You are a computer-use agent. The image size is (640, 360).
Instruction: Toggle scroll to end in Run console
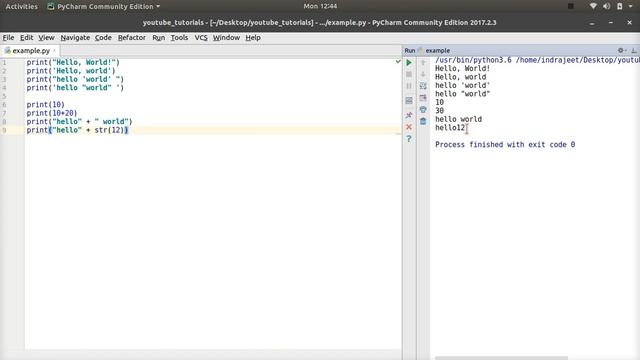[x=423, y=98]
